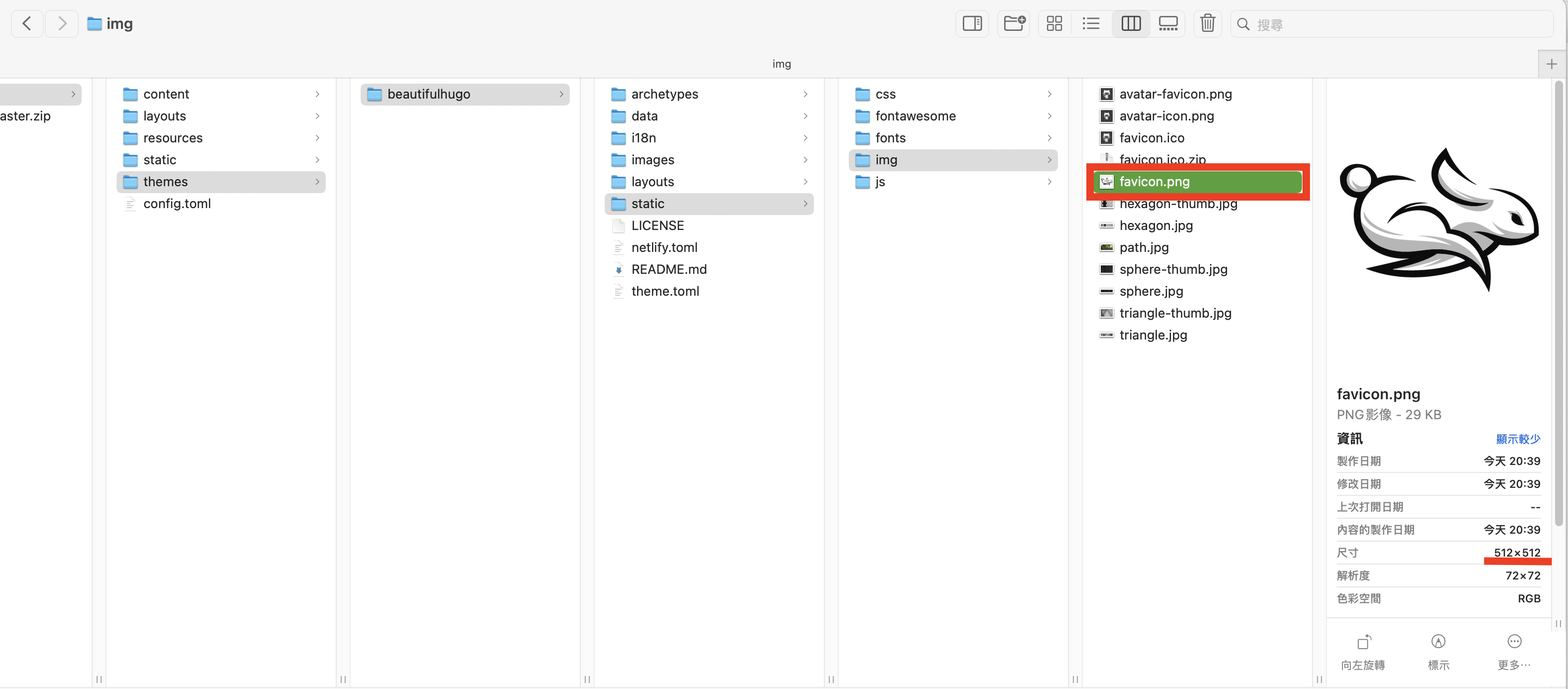Go forward with the right arrow button
This screenshot has width=1568, height=689.
point(62,24)
